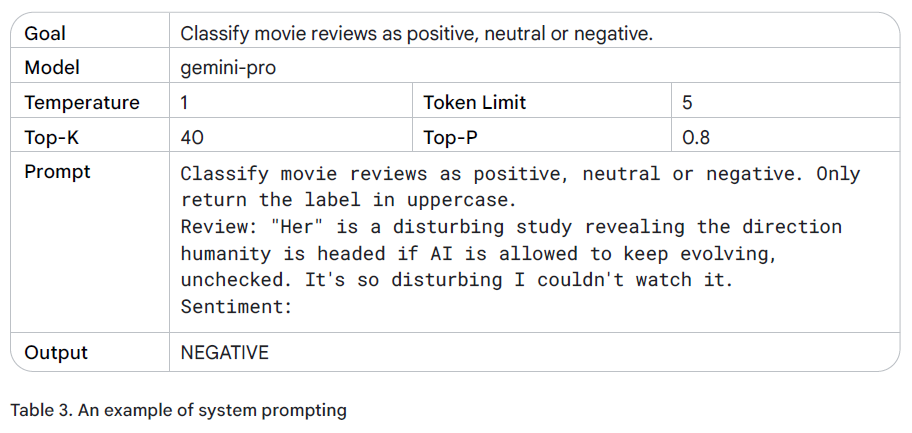The height and width of the screenshot is (433, 912).
Task: Select the Top-K value 40
Action: coord(192,137)
